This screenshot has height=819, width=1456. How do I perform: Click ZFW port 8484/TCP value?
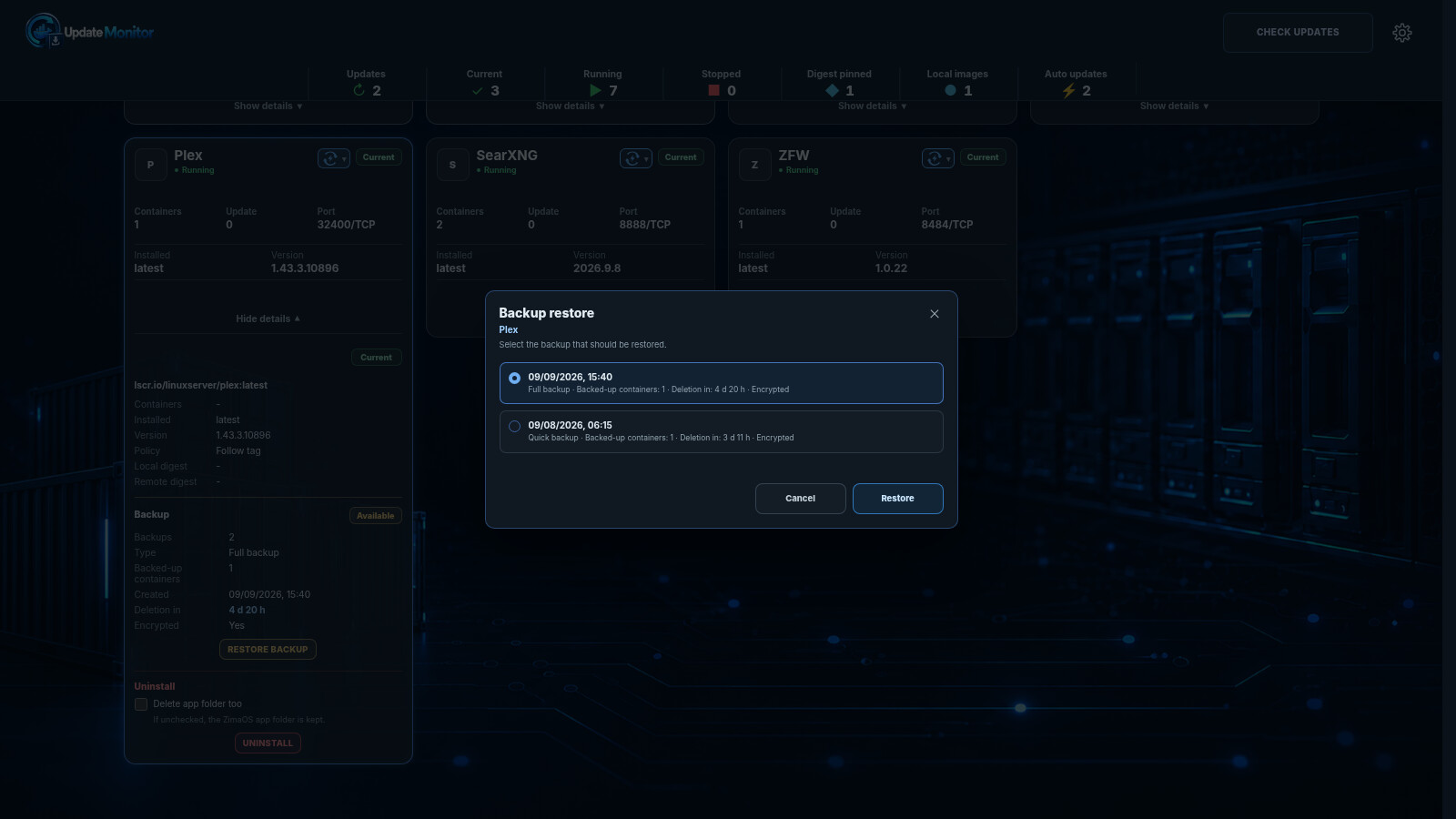click(947, 225)
